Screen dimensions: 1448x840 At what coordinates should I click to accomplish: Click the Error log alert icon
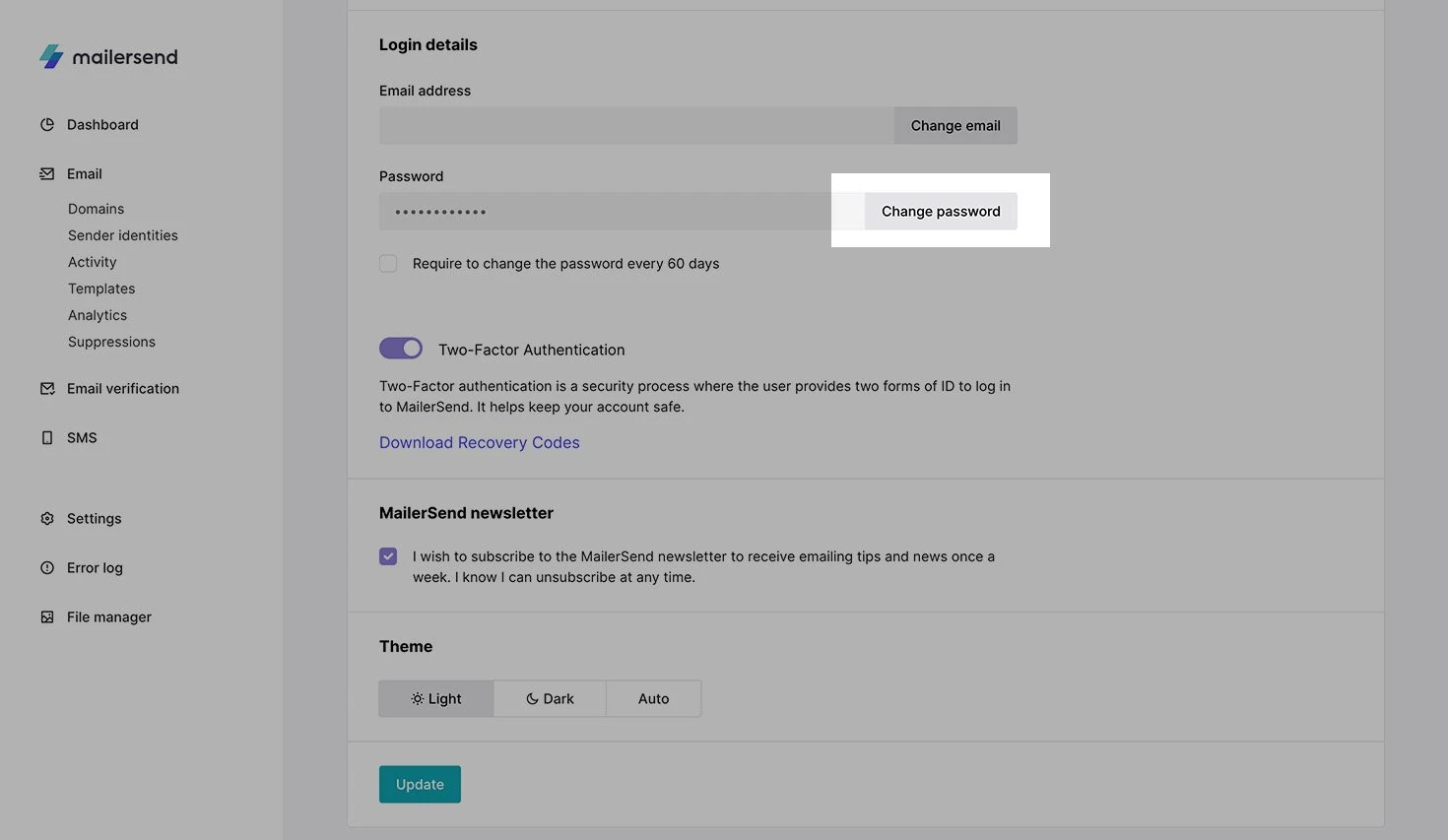pyautogui.click(x=47, y=568)
